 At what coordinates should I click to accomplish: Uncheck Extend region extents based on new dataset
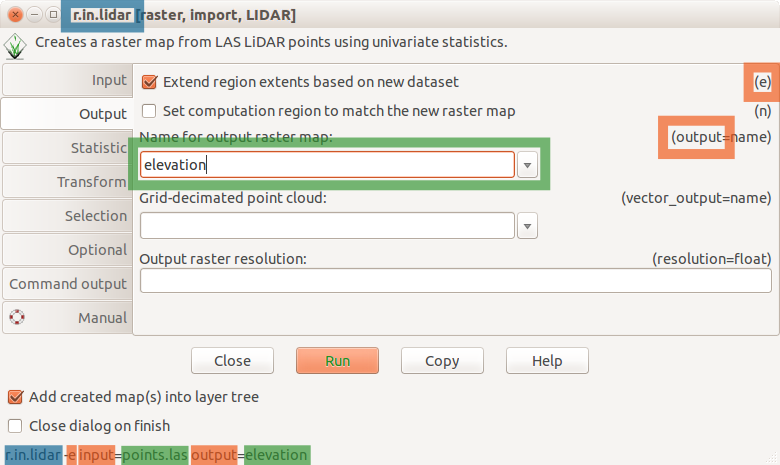coord(149,82)
